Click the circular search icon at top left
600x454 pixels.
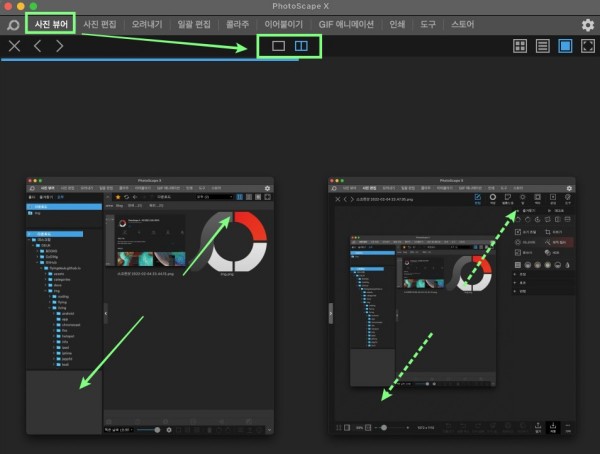pos(13,23)
